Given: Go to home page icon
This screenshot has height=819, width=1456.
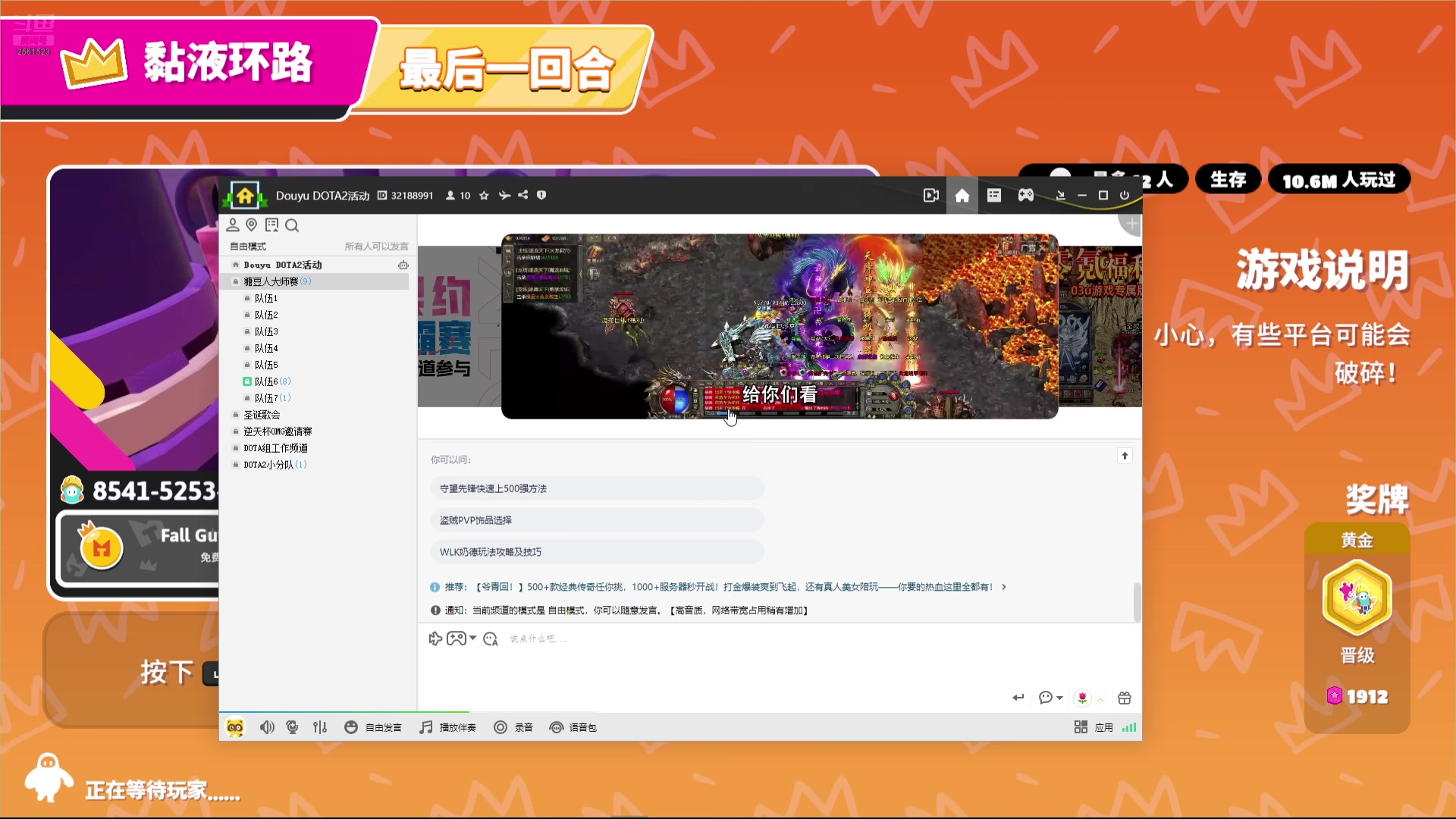Looking at the screenshot, I should [962, 196].
